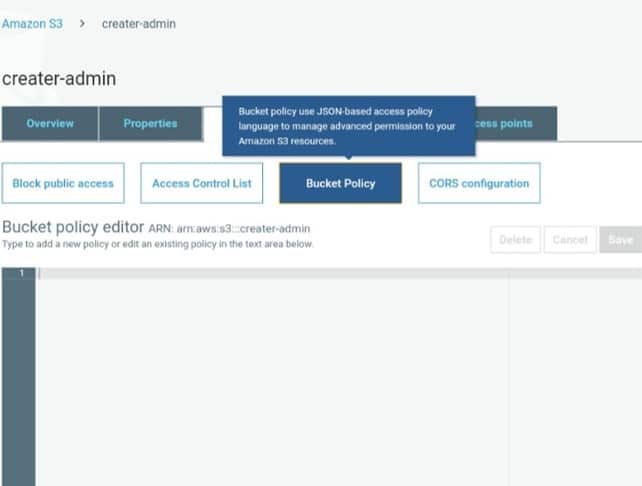Click the creater-admin page heading
This screenshot has height=486, width=642.
coord(59,79)
